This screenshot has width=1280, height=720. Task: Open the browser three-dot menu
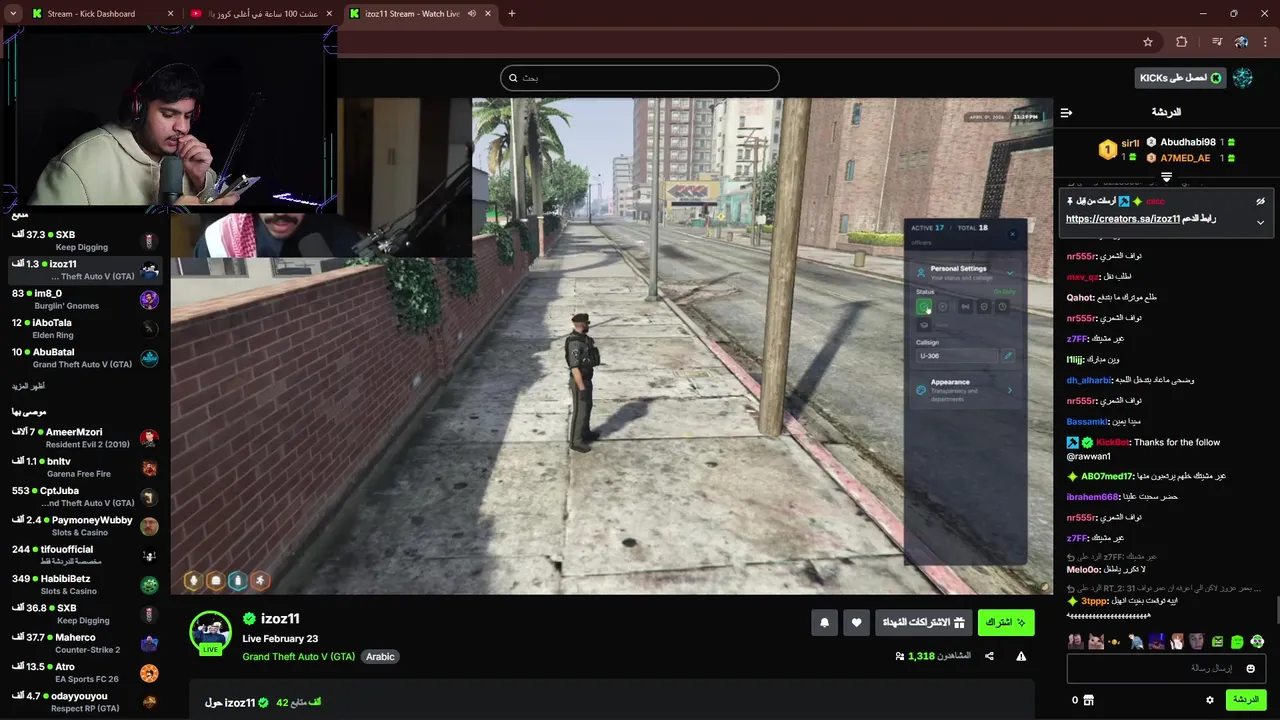pos(1264,42)
